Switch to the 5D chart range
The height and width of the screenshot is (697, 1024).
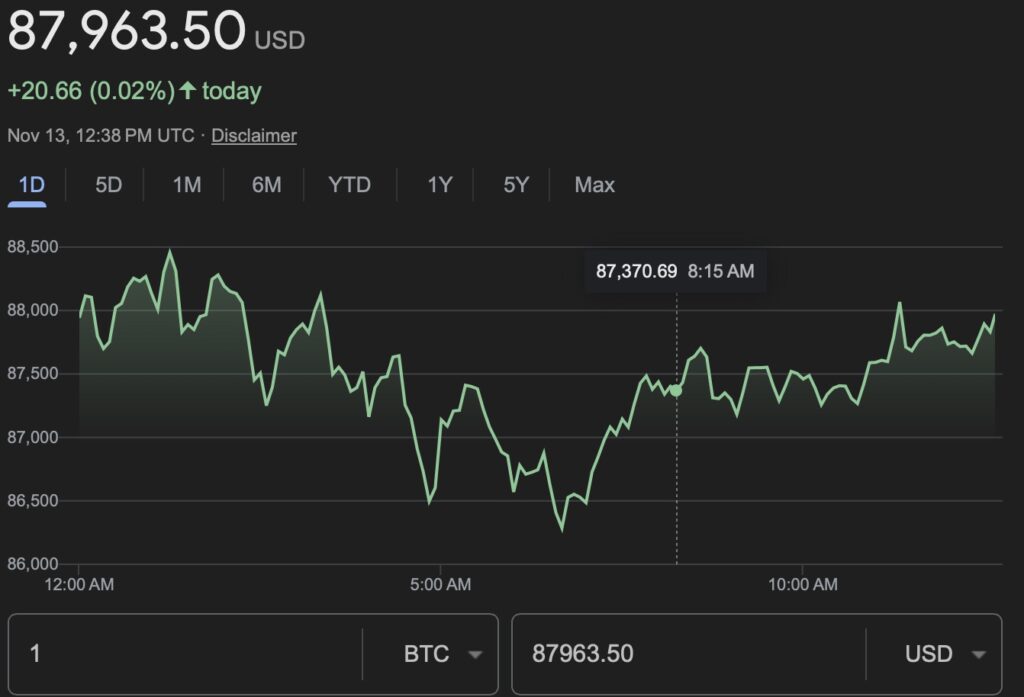(108, 185)
